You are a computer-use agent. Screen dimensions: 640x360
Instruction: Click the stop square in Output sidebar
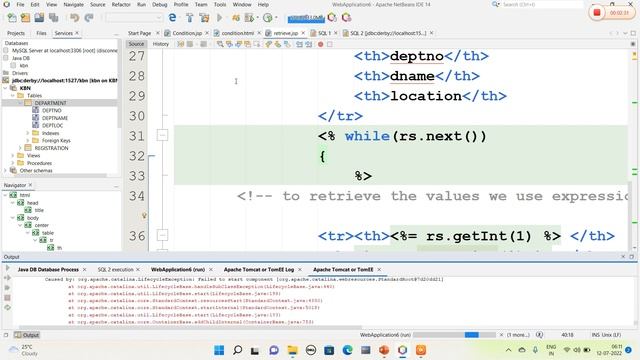pos(7,298)
